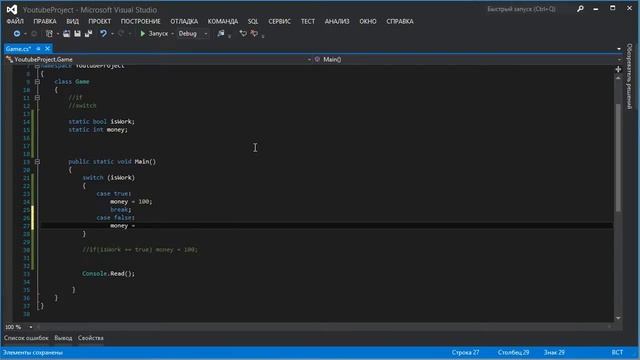Open the СПРАВКА menu
The width and height of the screenshot is (640, 360).
[x=400, y=21]
